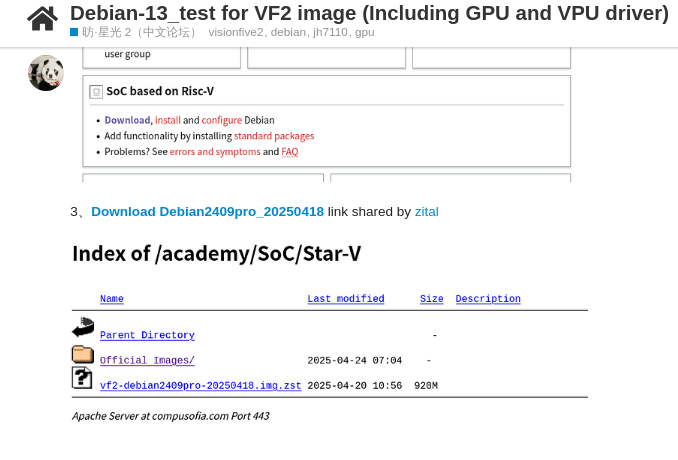Click the Official Images folder icon
The image size is (678, 460).
pyautogui.click(x=83, y=354)
